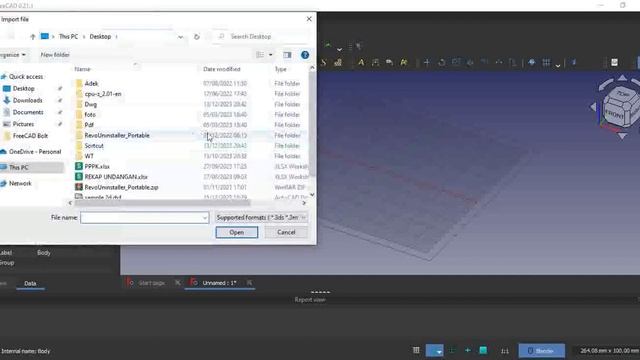
Task: Click the Open button
Action: click(x=237, y=232)
